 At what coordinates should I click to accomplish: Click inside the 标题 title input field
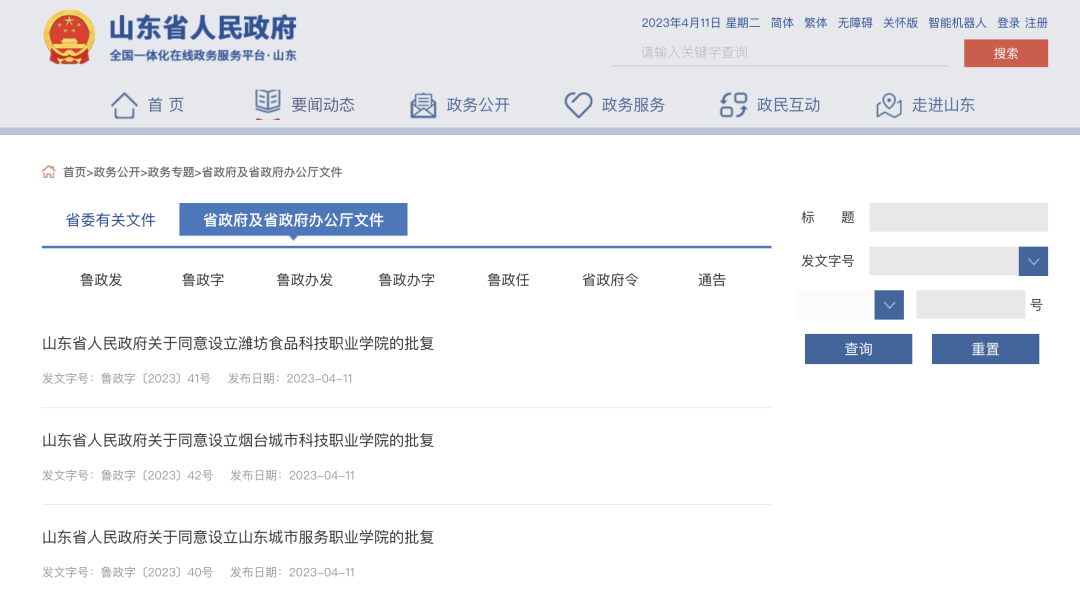[958, 217]
